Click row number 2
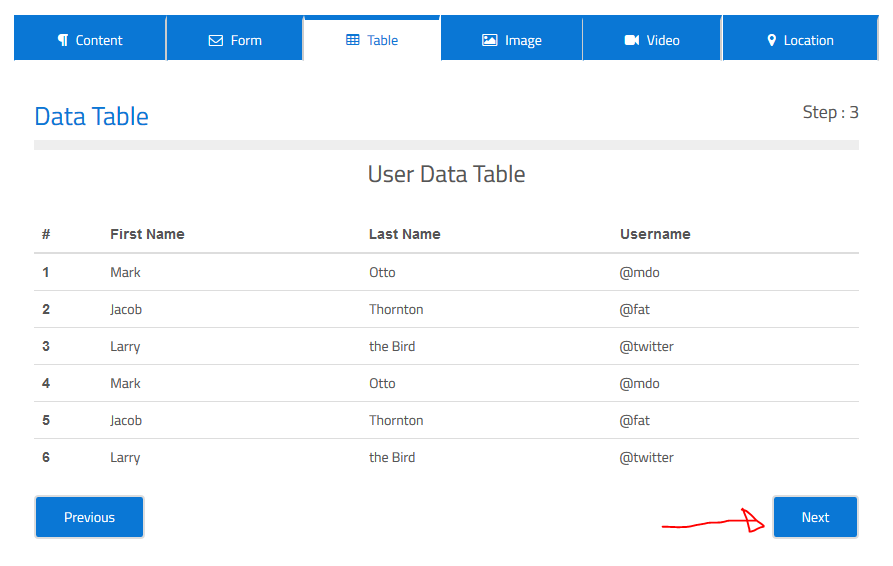Viewport: 893px width, 566px height. coord(46,309)
